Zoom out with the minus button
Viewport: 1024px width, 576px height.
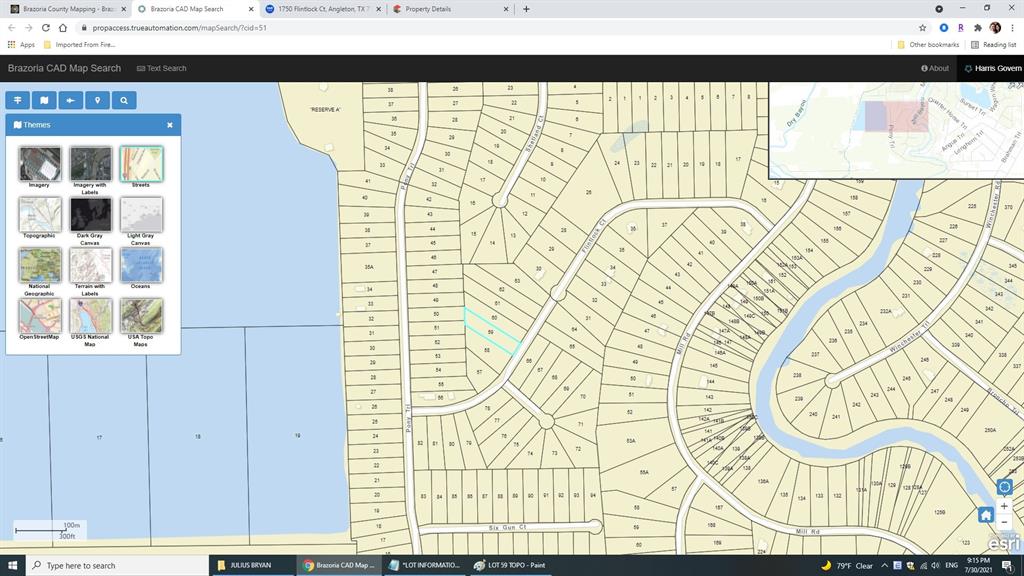tap(1005, 522)
